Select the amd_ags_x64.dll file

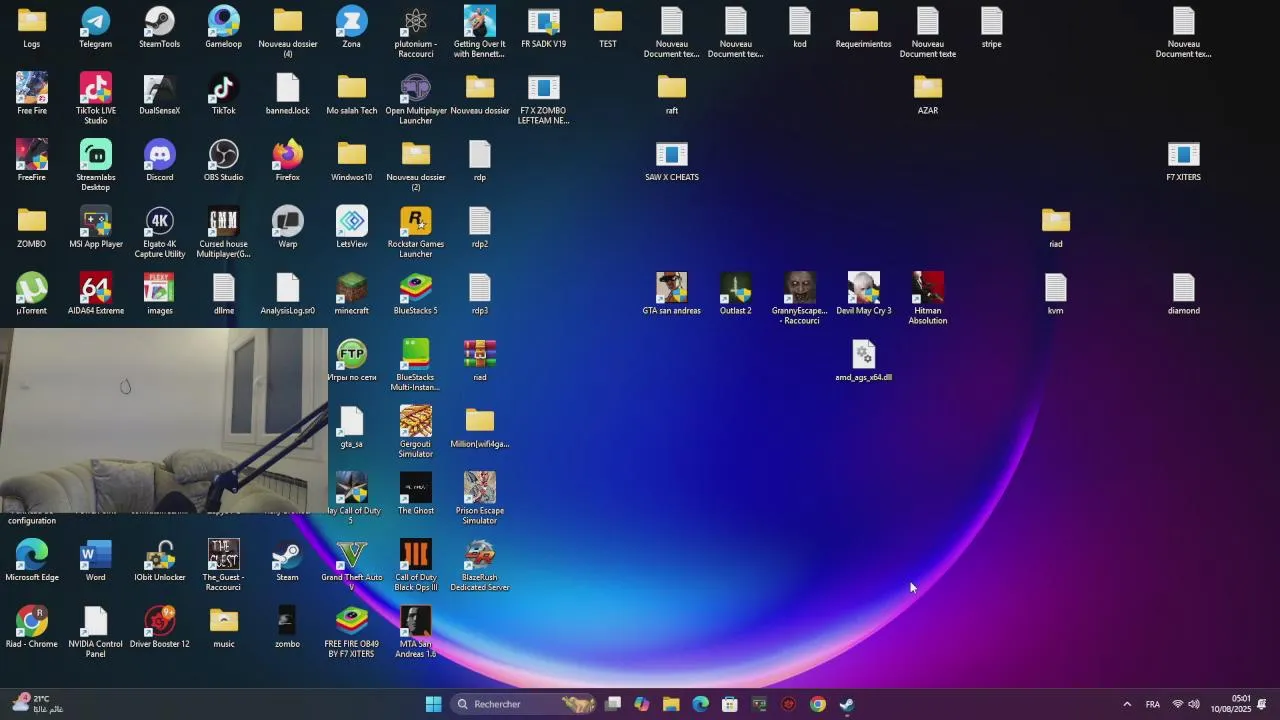(864, 360)
